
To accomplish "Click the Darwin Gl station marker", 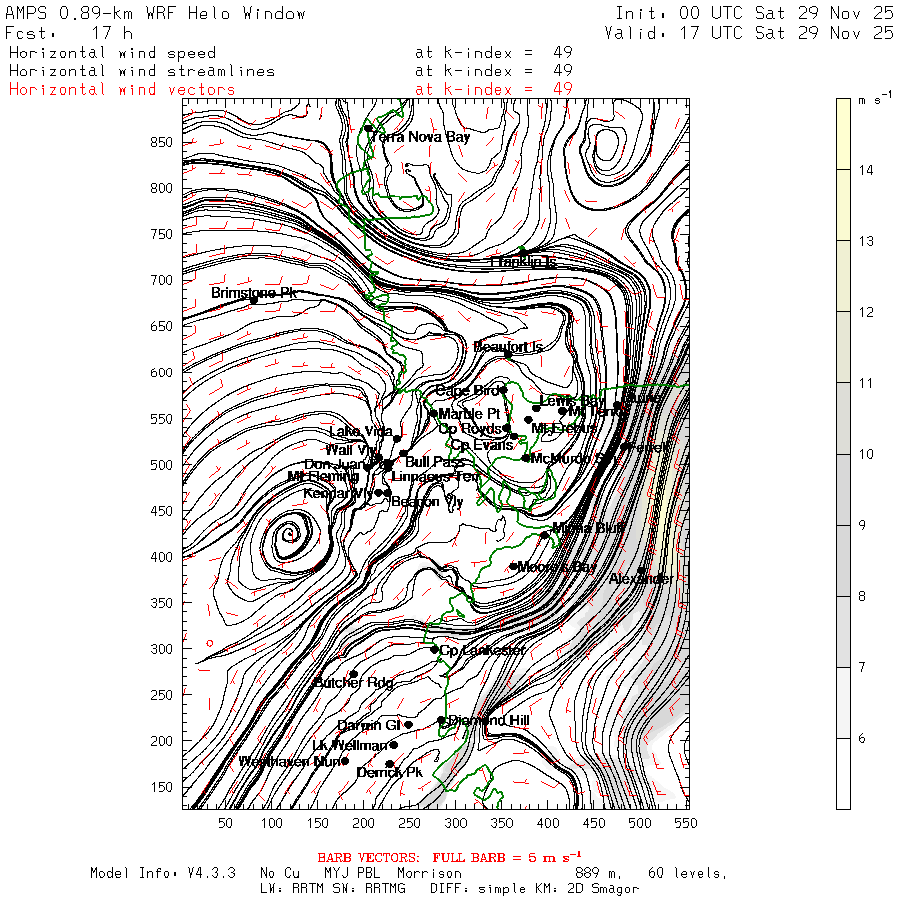I will (408, 725).
